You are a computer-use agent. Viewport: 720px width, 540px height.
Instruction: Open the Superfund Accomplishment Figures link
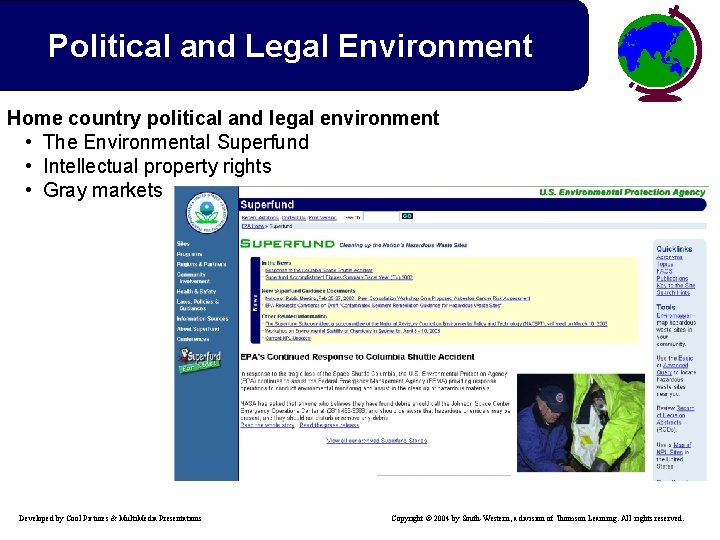click(339, 277)
